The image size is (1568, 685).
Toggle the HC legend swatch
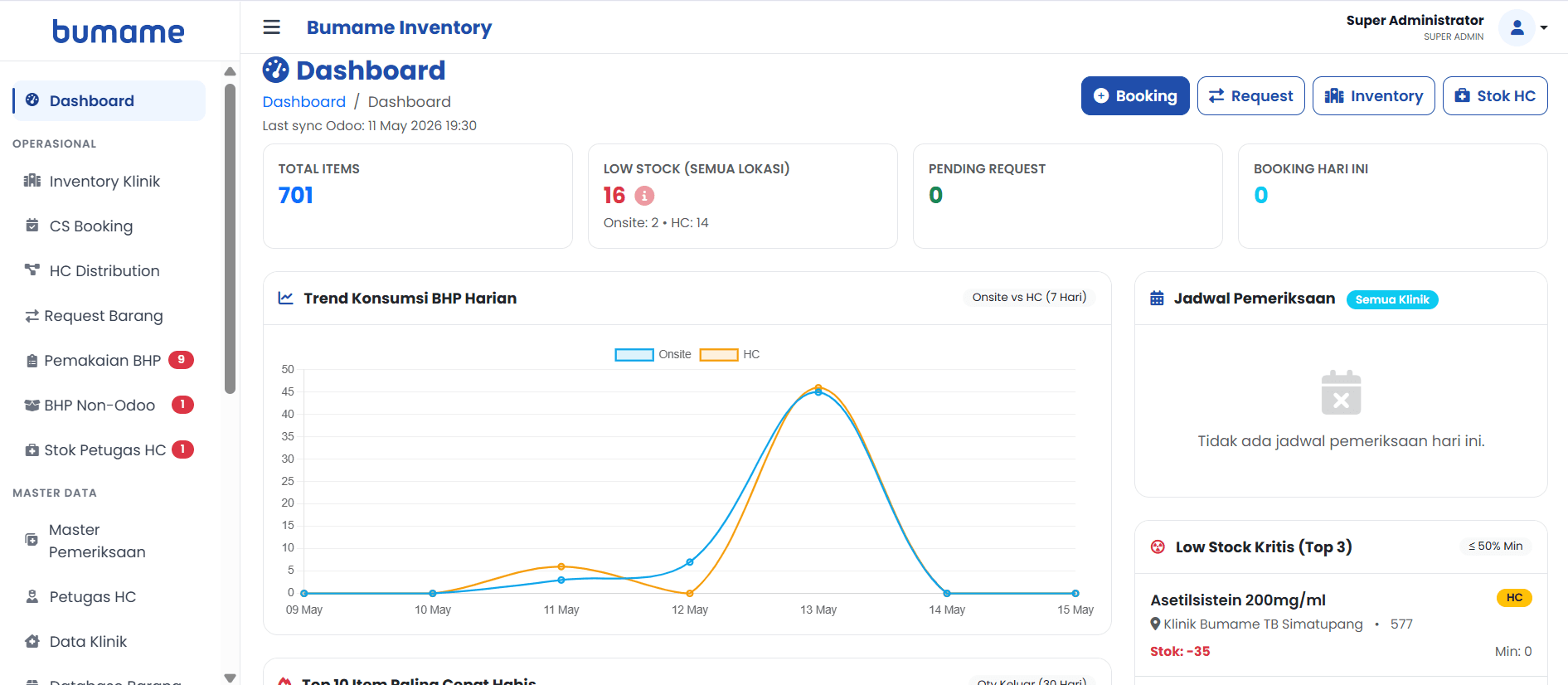click(719, 354)
